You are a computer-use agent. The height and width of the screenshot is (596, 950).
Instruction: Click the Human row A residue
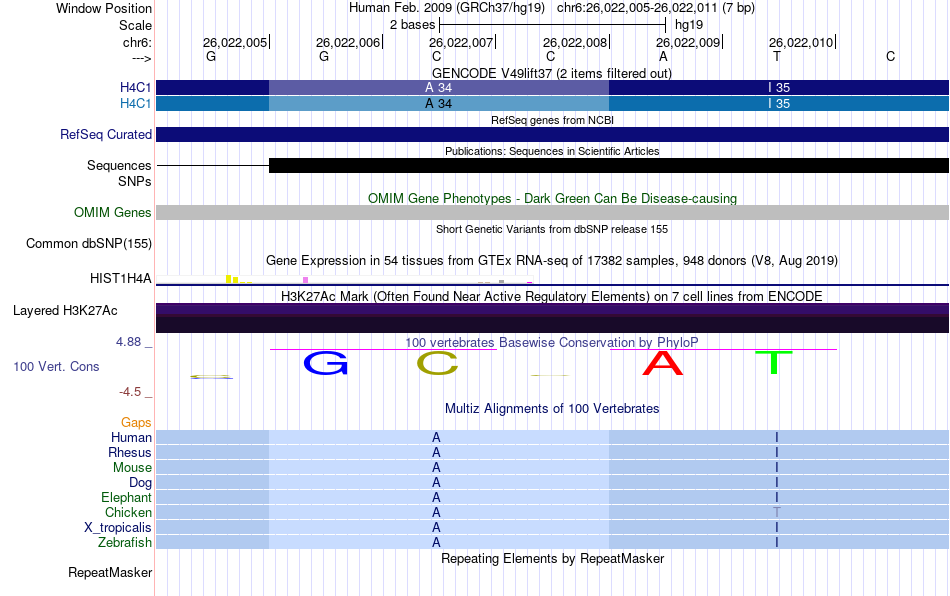[x=436, y=437]
